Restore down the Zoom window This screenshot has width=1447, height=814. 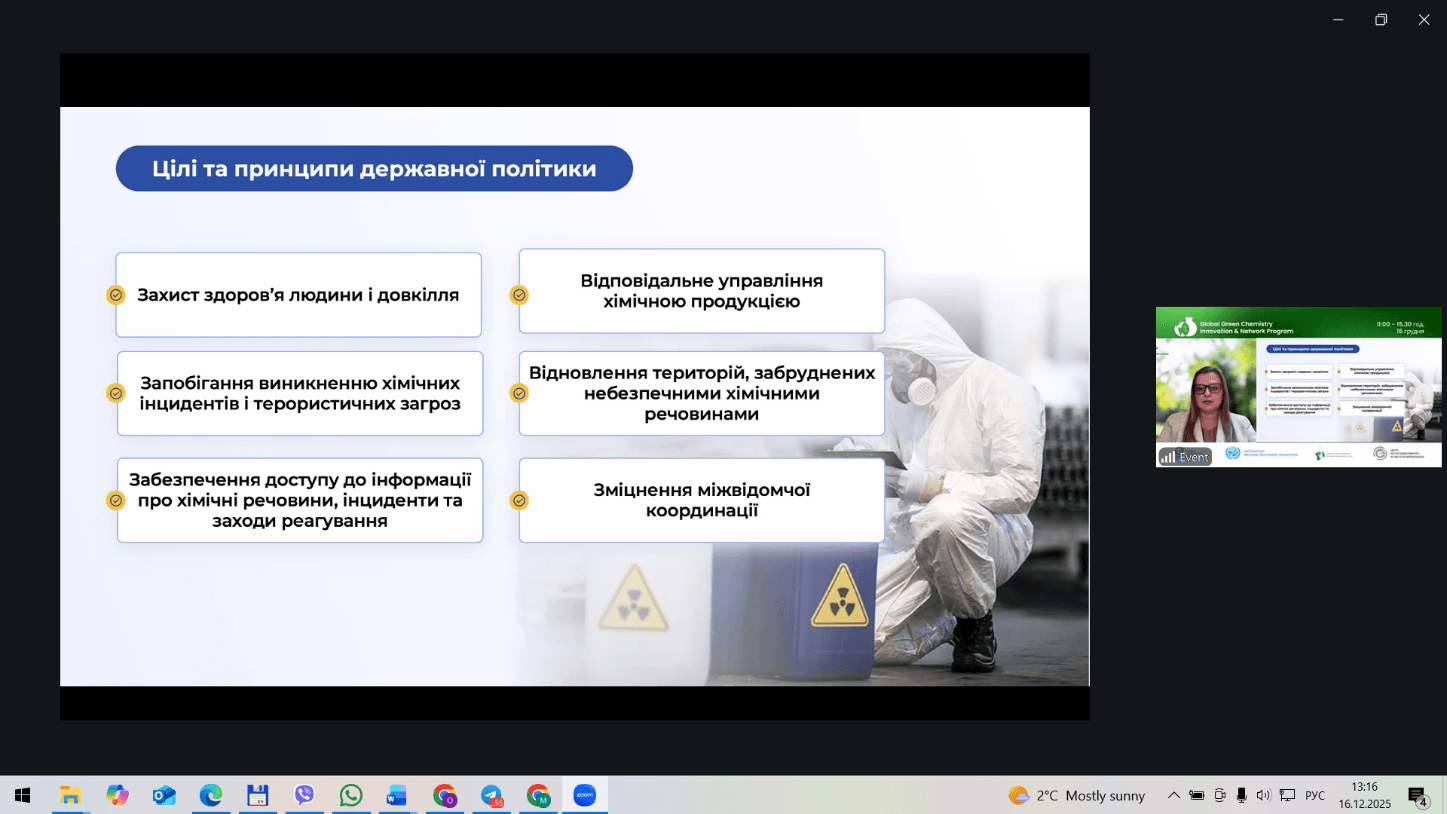[x=1381, y=20]
